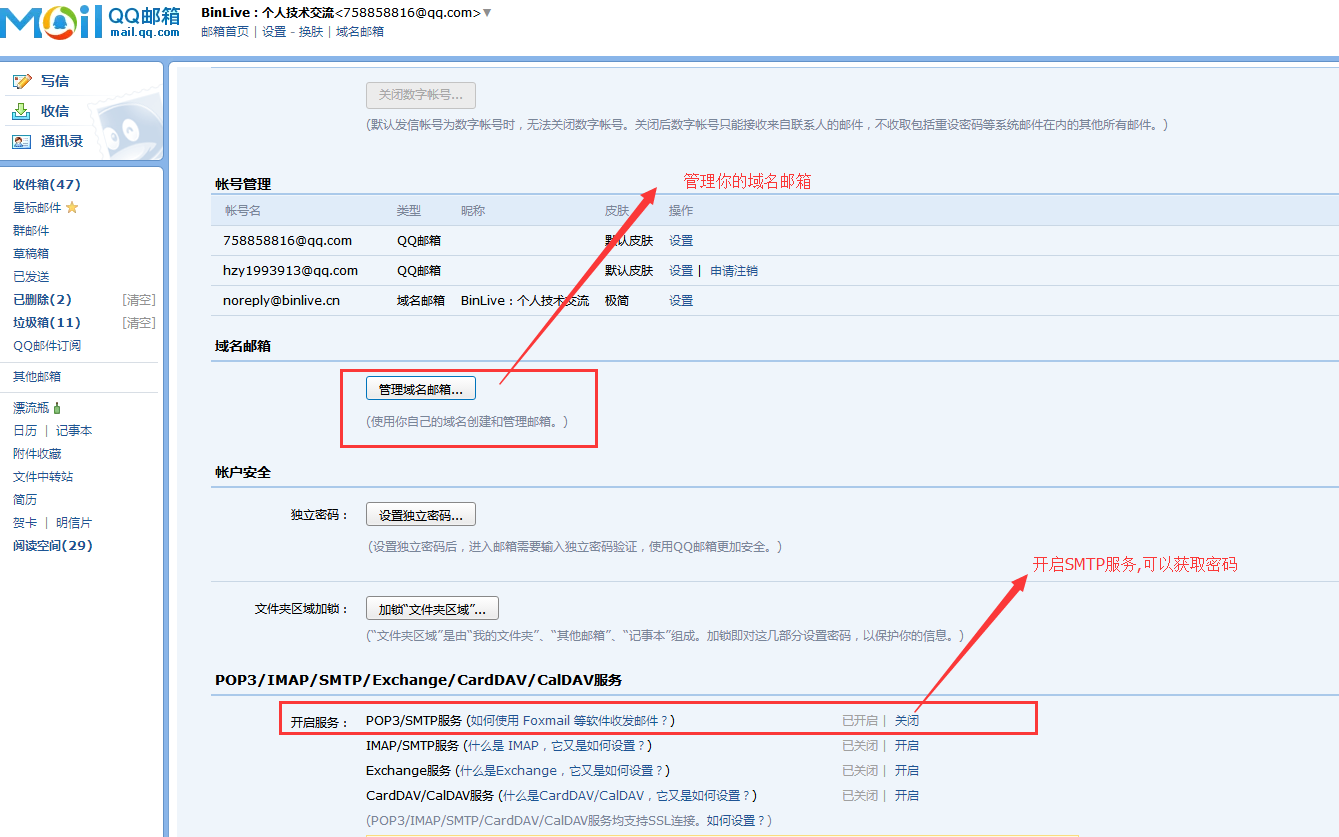Screen dimensions: 1339x837
Task: Open 已发送 folder
Action: (31, 277)
